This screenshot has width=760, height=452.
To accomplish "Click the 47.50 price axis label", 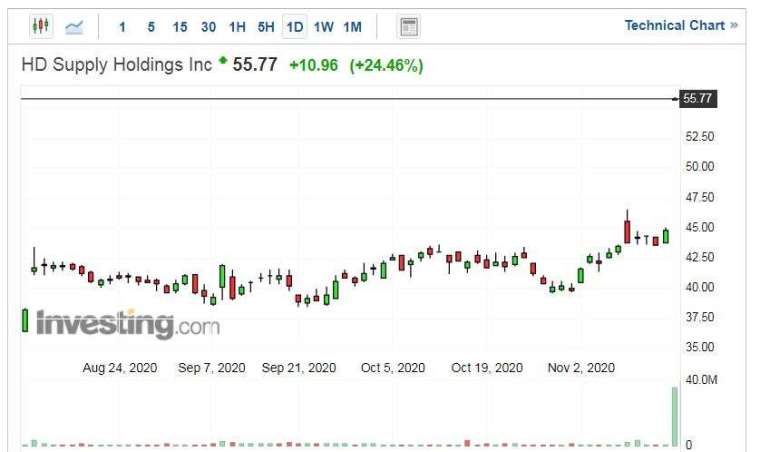I will pyautogui.click(x=699, y=197).
